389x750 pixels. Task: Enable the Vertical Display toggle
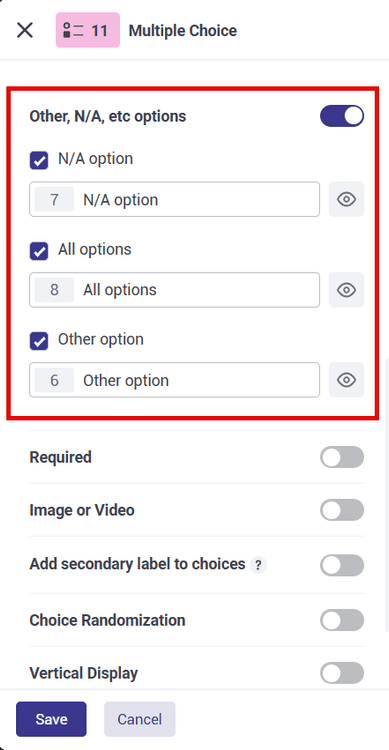(x=342, y=673)
